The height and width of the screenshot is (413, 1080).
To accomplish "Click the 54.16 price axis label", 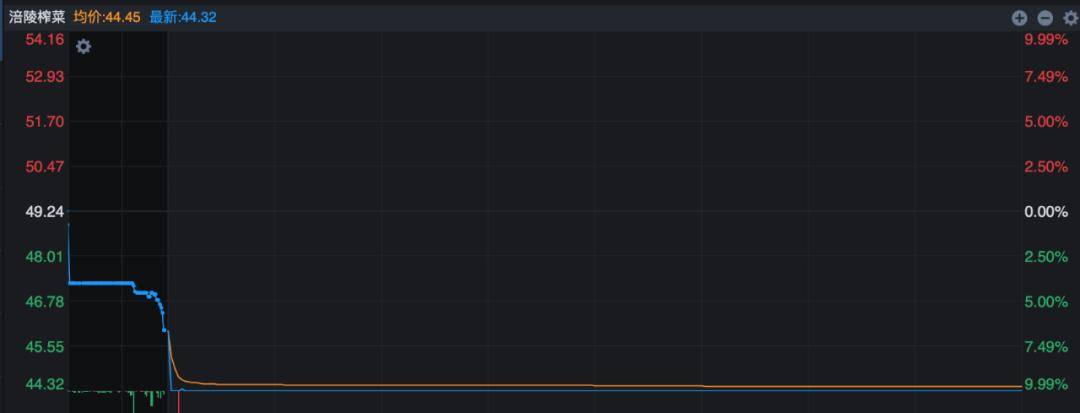I will [x=45, y=40].
